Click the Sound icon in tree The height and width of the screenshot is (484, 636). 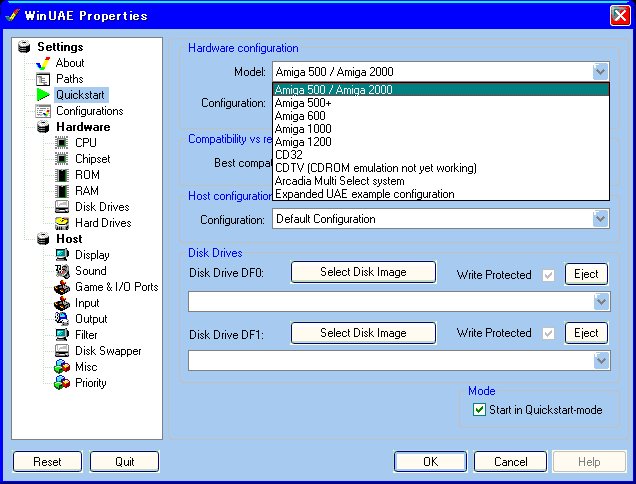pos(62,271)
